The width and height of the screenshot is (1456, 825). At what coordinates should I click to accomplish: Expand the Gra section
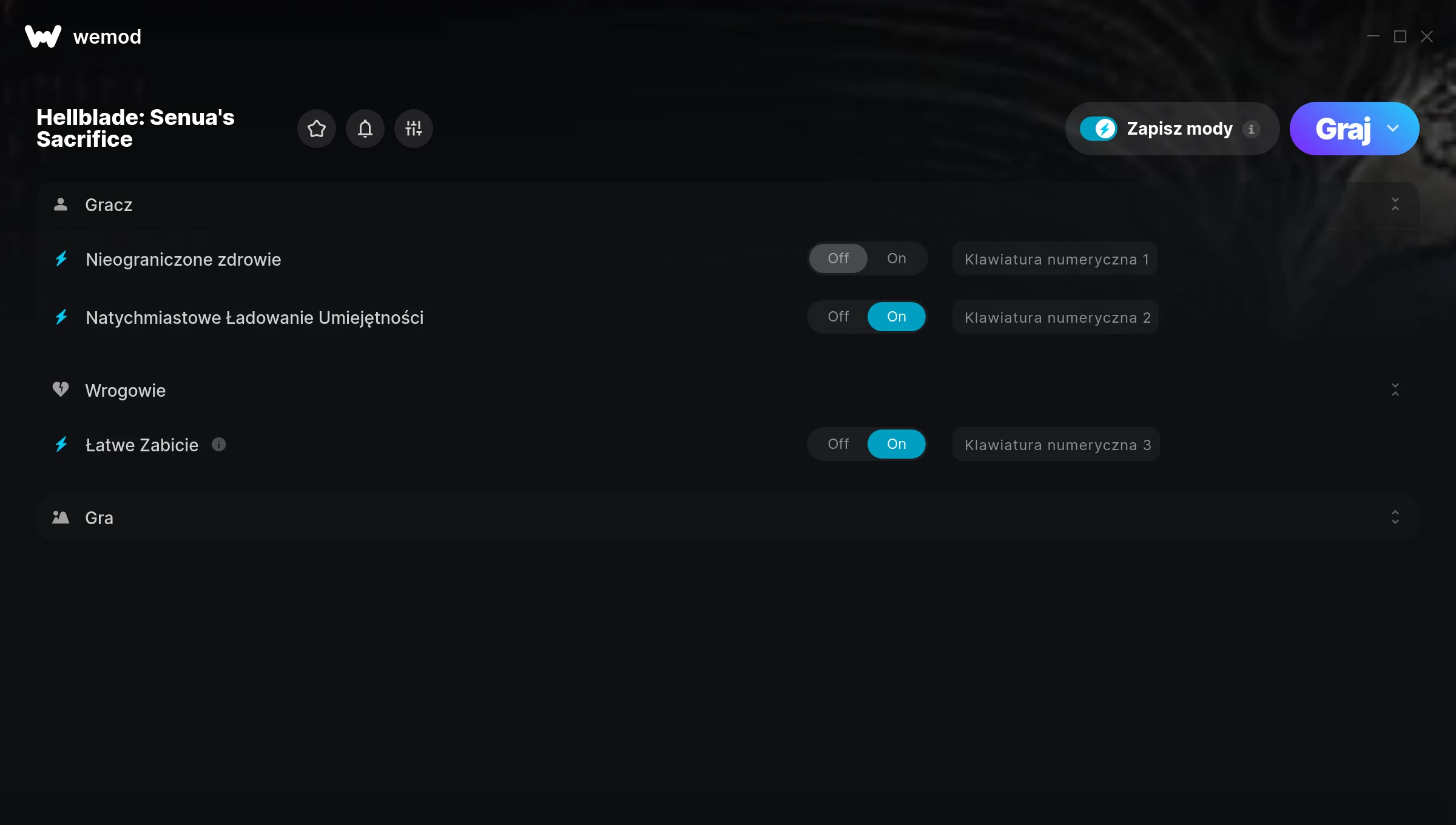click(1395, 517)
